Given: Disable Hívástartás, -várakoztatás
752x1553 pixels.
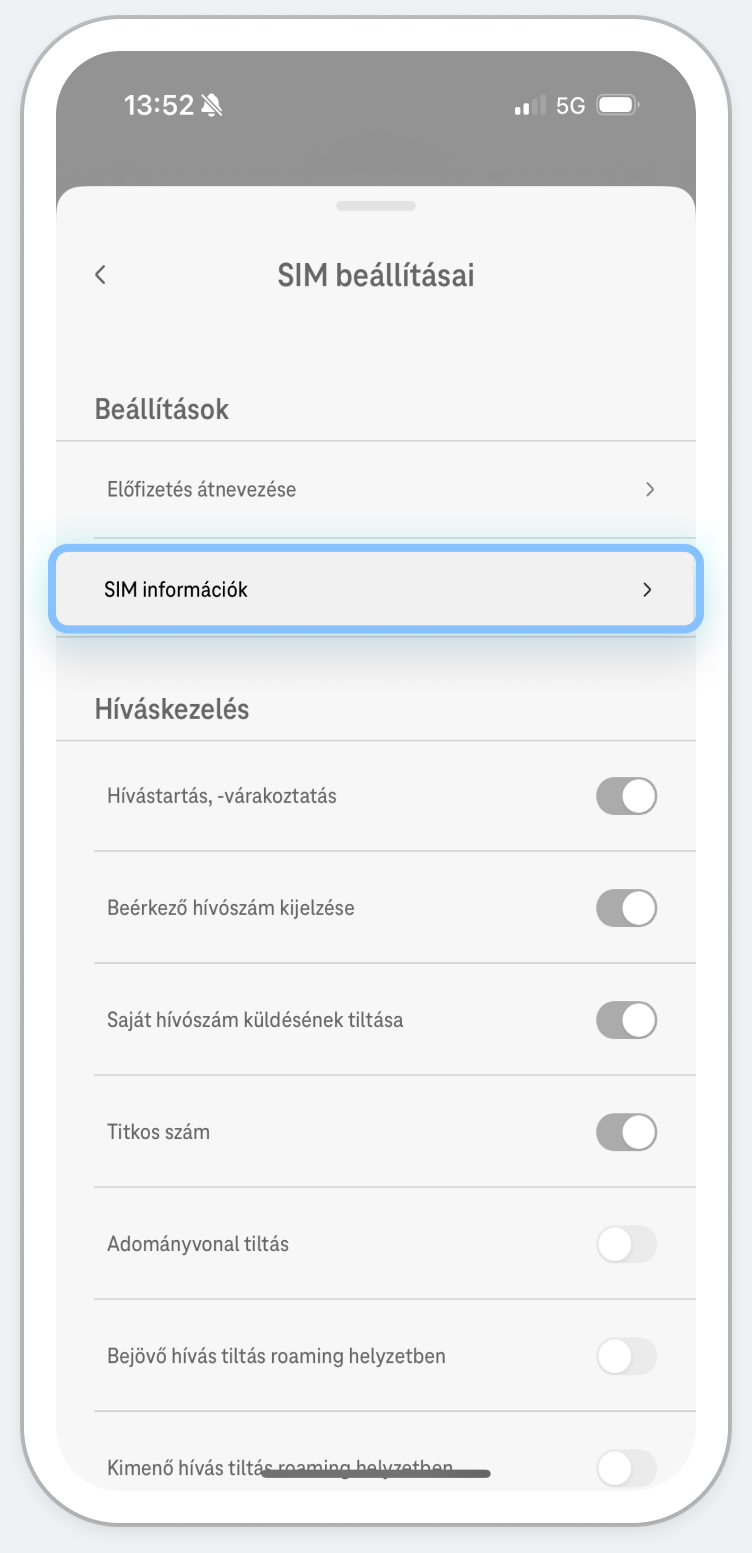Looking at the screenshot, I should pos(626,795).
